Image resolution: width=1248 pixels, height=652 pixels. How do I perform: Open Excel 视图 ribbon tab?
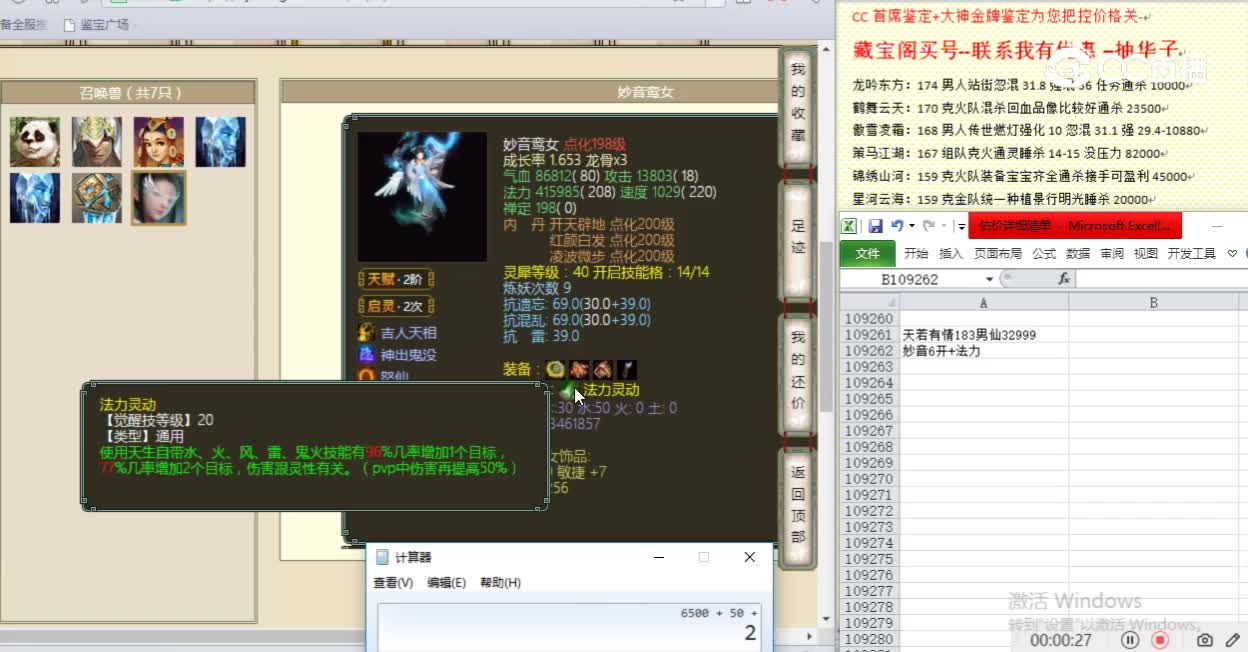1146,254
